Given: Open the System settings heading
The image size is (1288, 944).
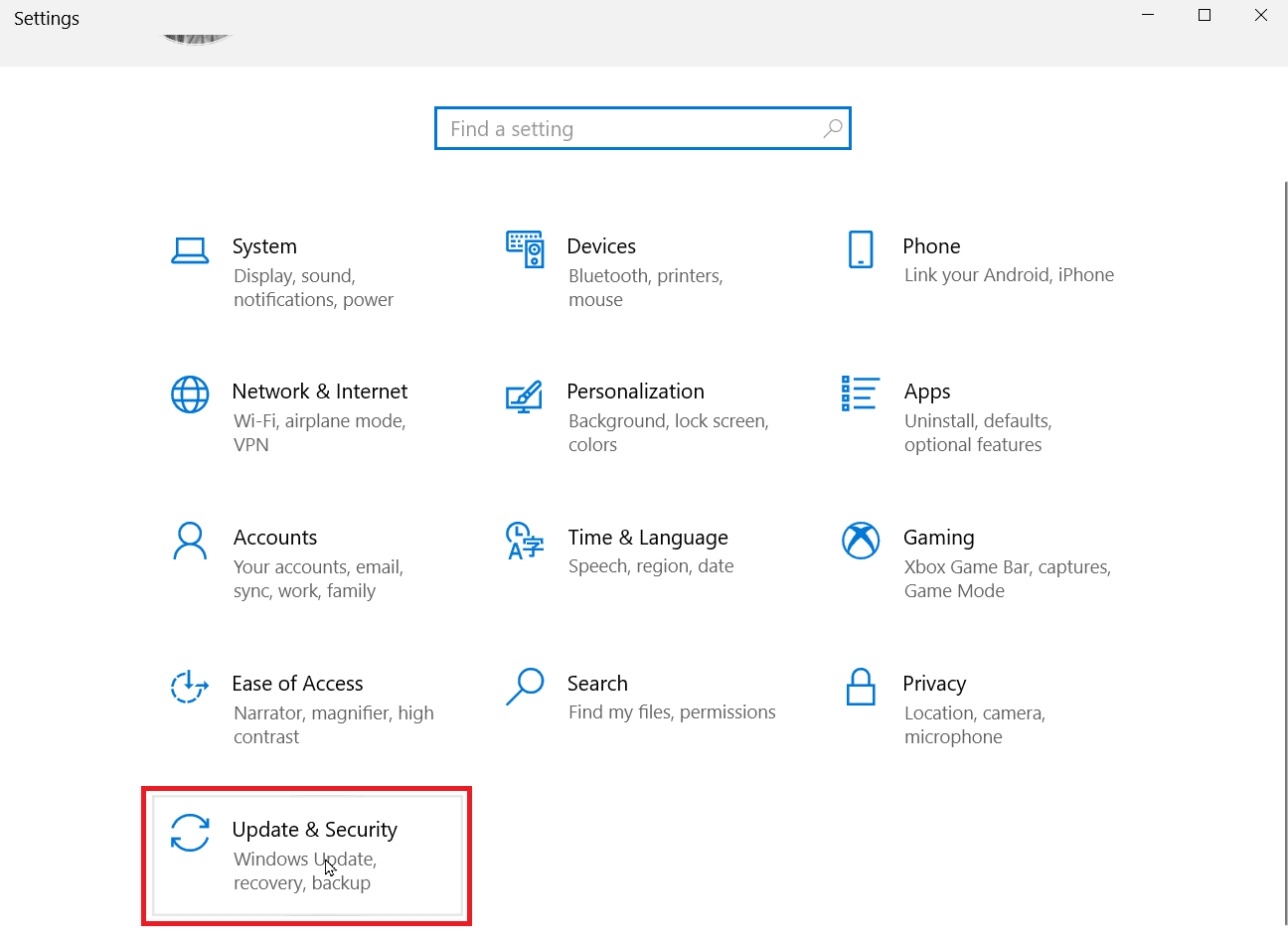Looking at the screenshot, I should coord(264,246).
